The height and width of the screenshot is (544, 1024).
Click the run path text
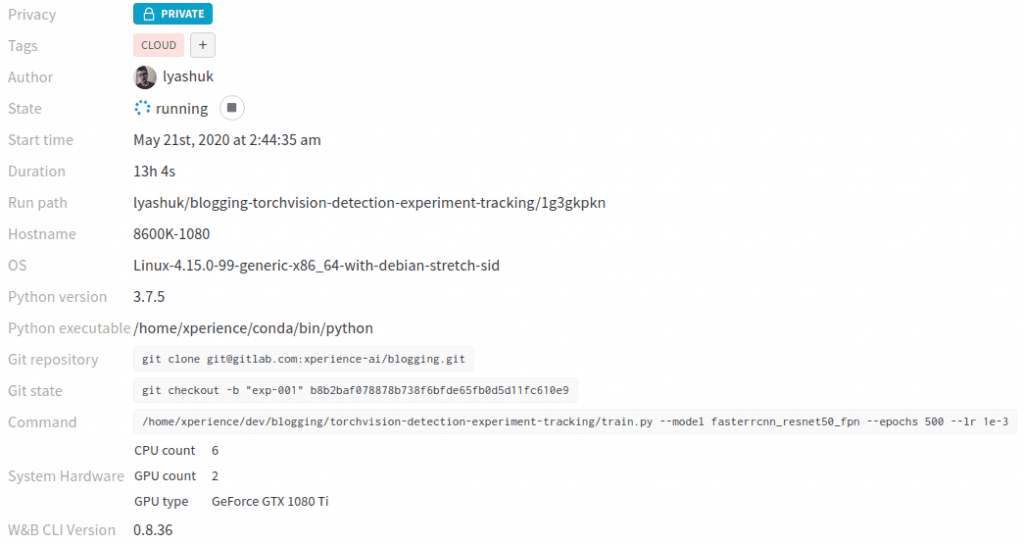369,203
